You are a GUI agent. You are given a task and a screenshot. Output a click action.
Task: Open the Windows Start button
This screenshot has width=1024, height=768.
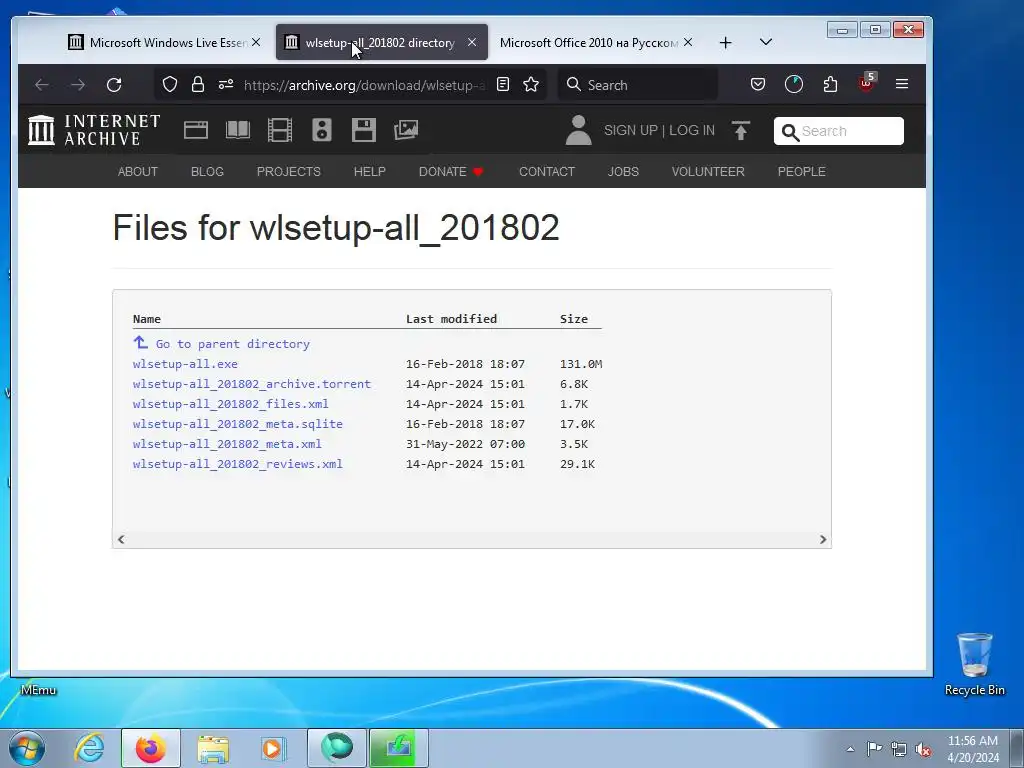[x=27, y=748]
